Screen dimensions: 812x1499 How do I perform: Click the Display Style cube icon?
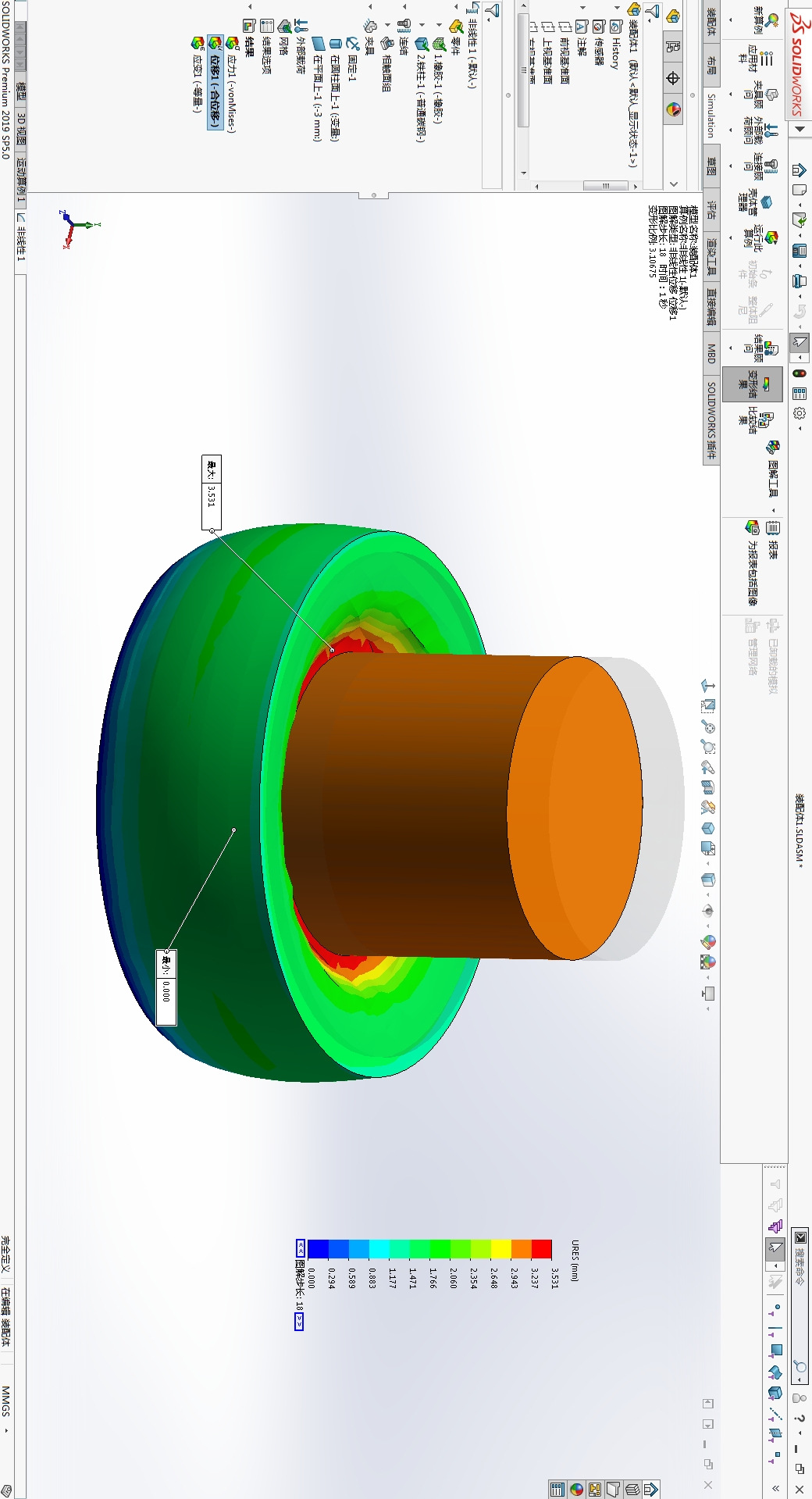click(x=708, y=880)
